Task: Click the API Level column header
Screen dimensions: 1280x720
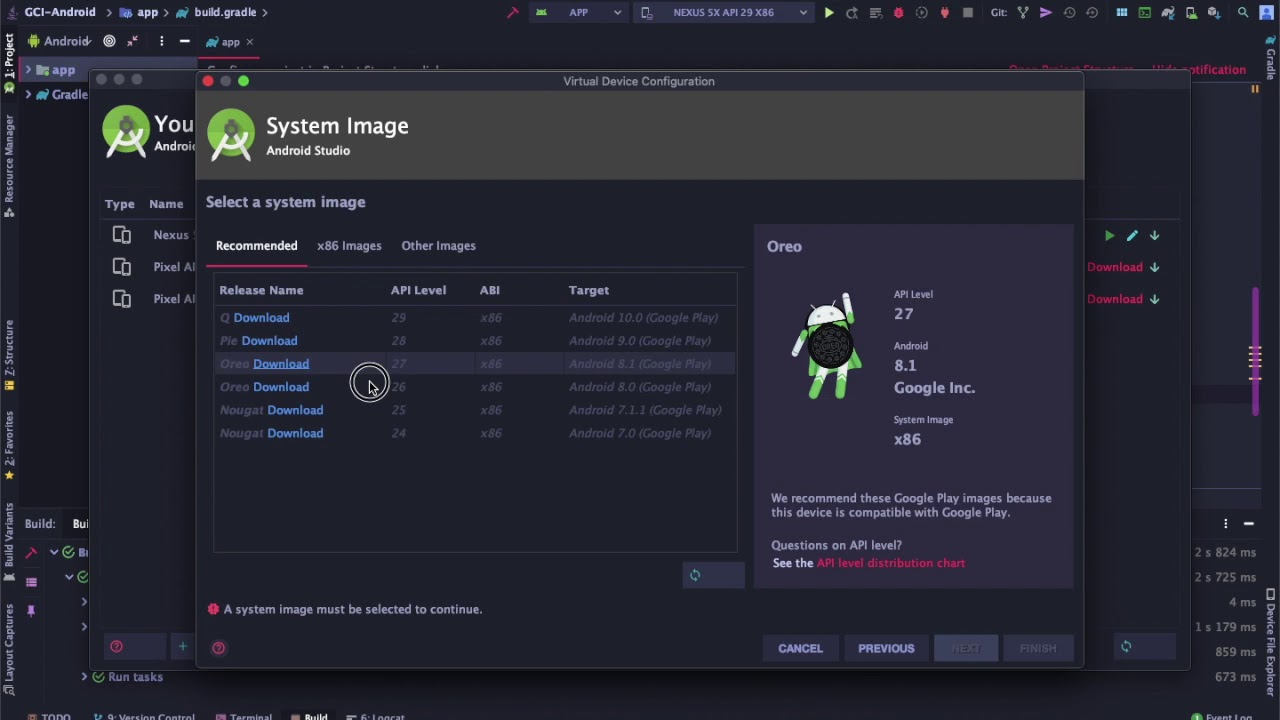Action: (x=418, y=290)
